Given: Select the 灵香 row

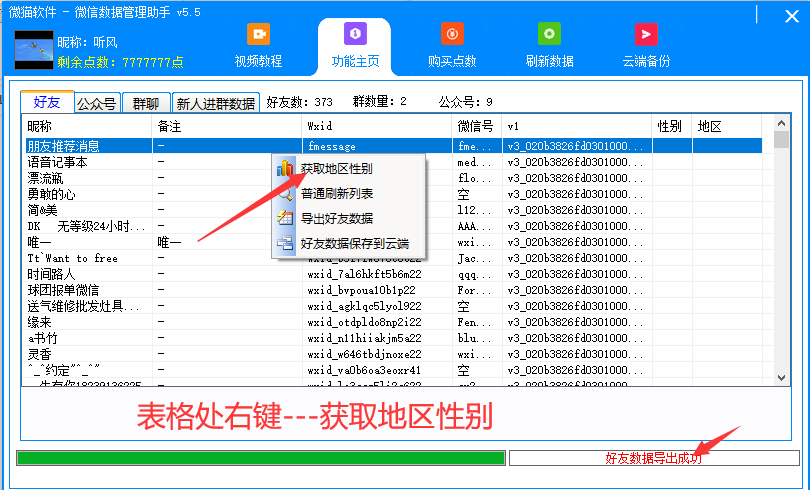Looking at the screenshot, I should tap(393, 354).
